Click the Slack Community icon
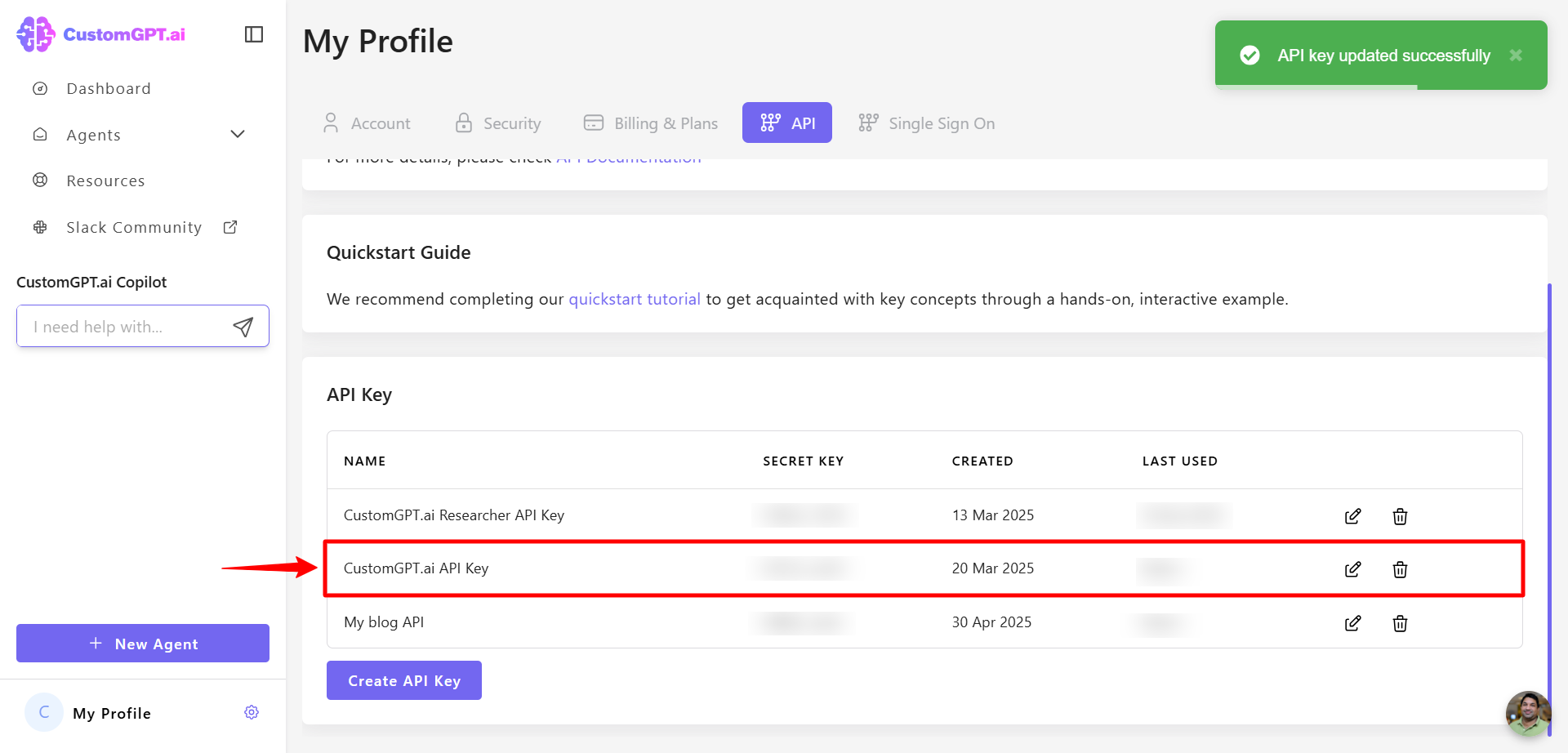Screen dimensions: 1568x753 tap(40, 227)
